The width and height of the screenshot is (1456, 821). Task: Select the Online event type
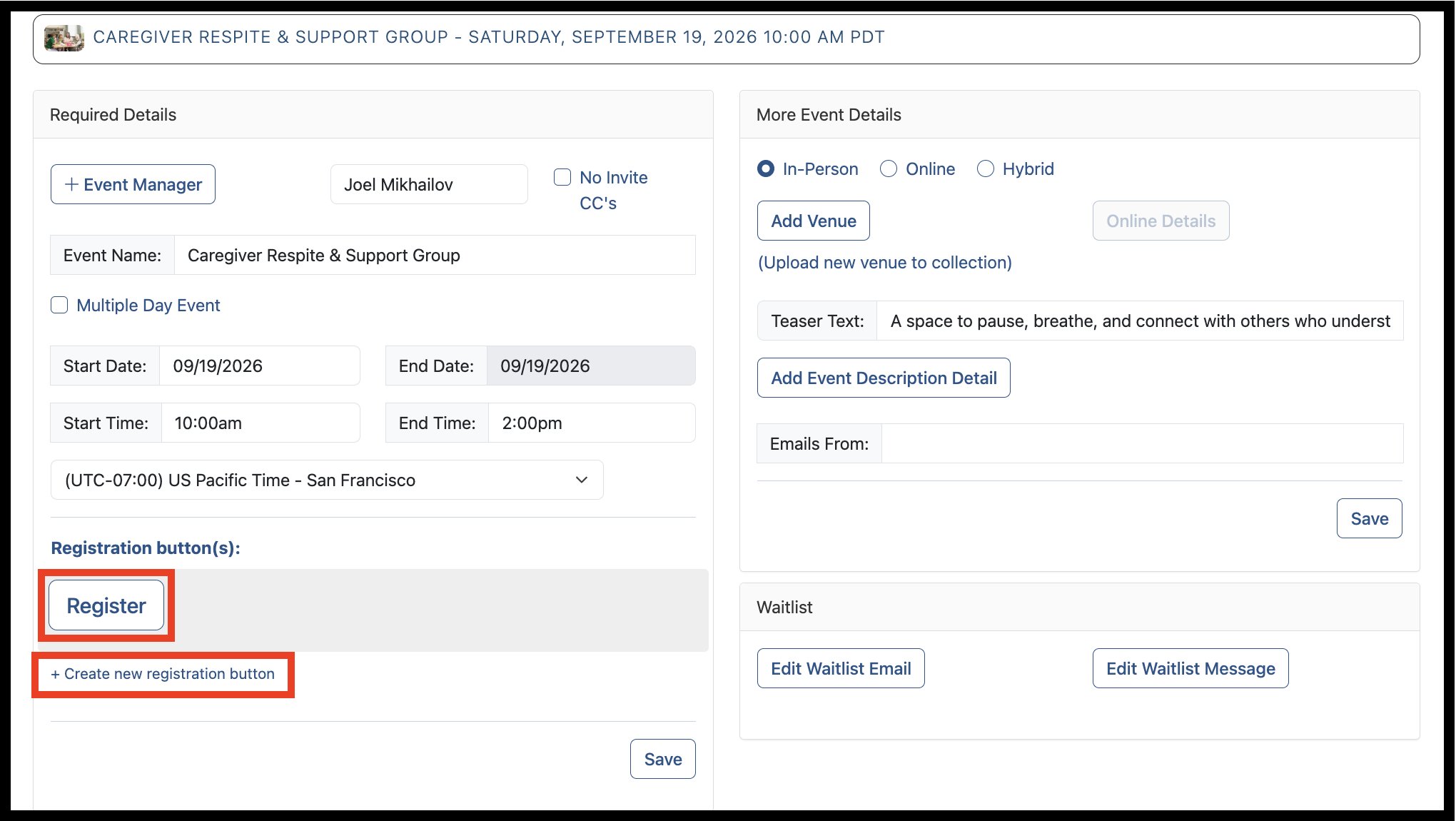tap(889, 168)
